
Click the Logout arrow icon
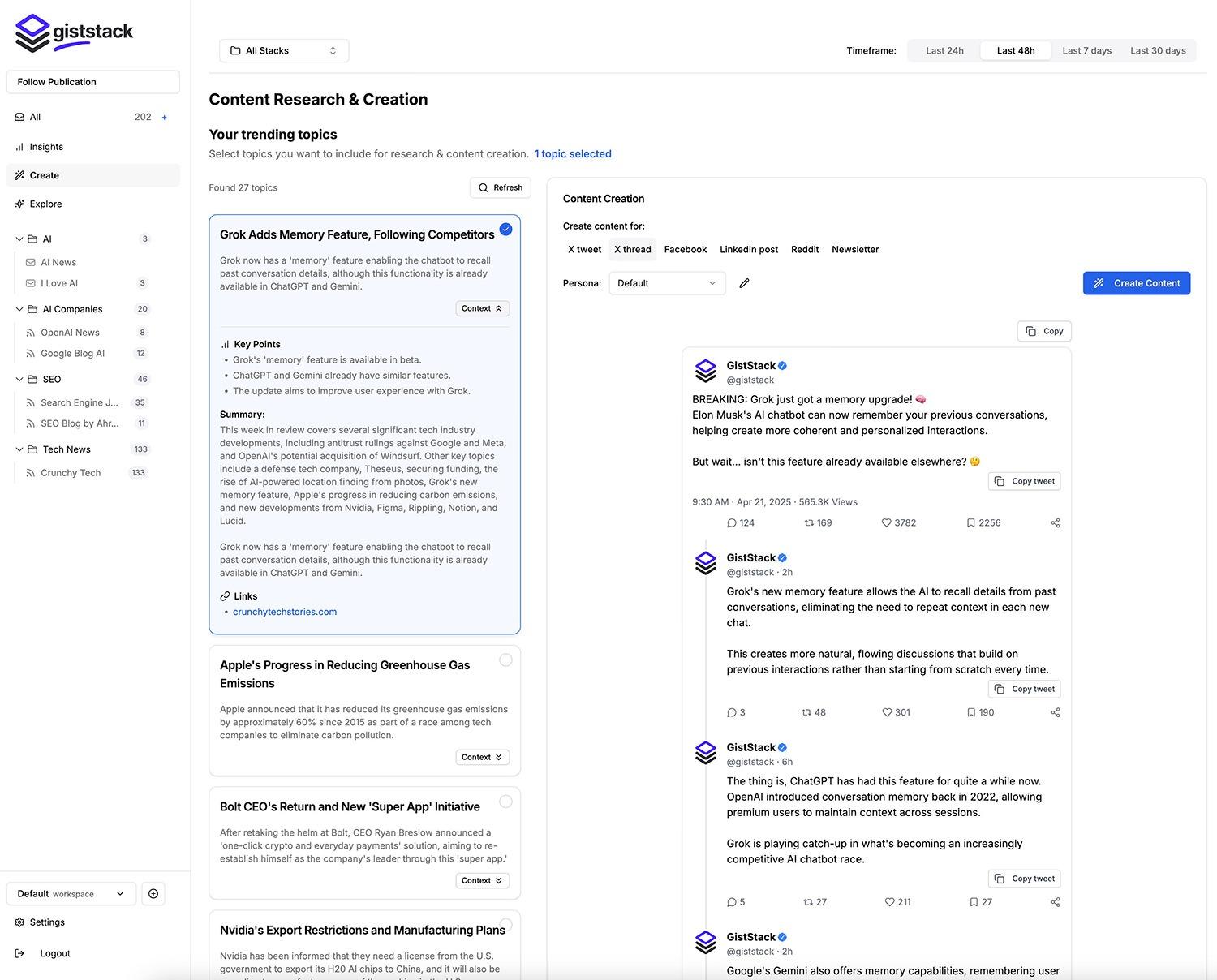tap(19, 953)
